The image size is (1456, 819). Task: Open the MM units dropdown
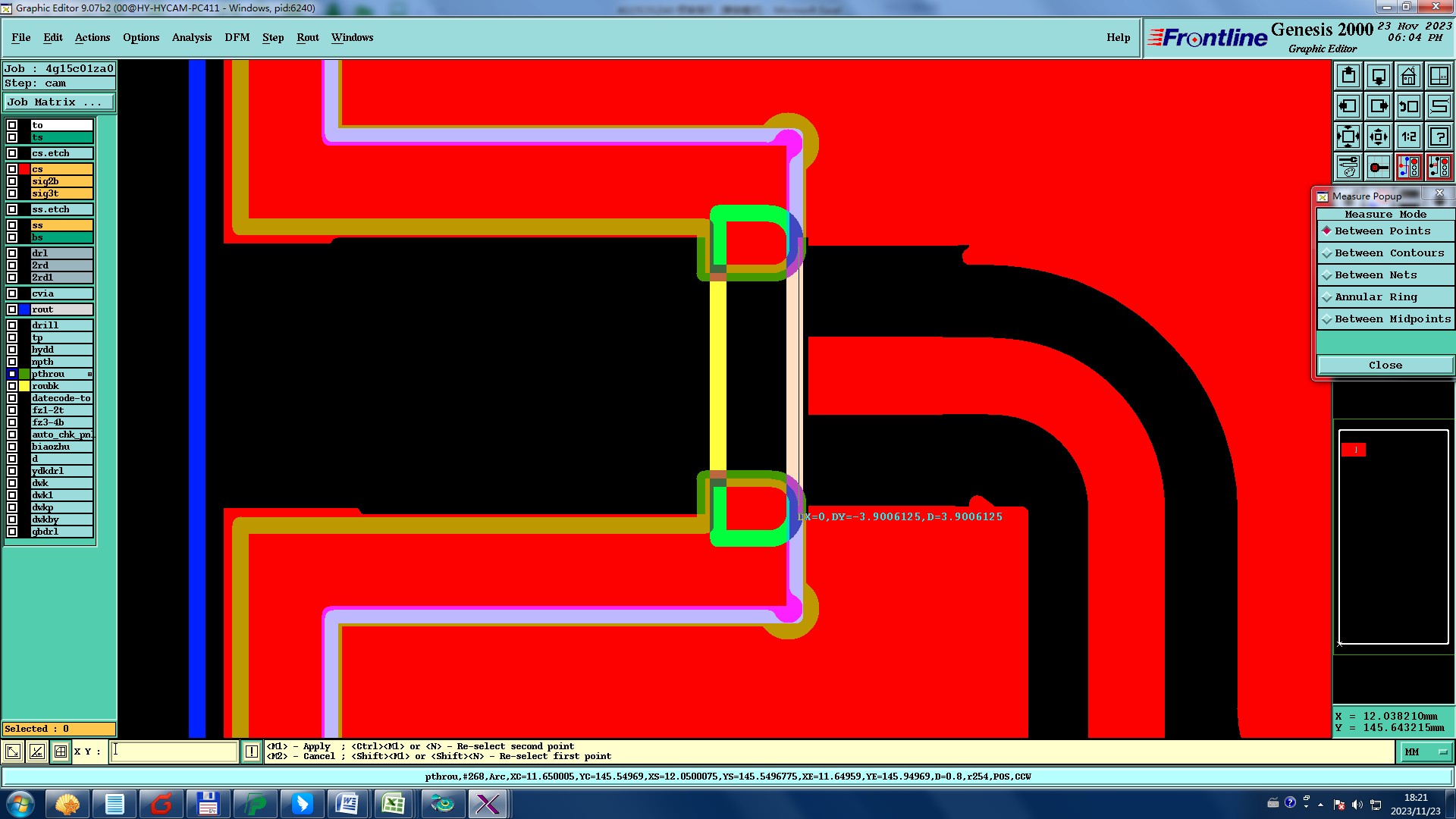coord(1426,752)
